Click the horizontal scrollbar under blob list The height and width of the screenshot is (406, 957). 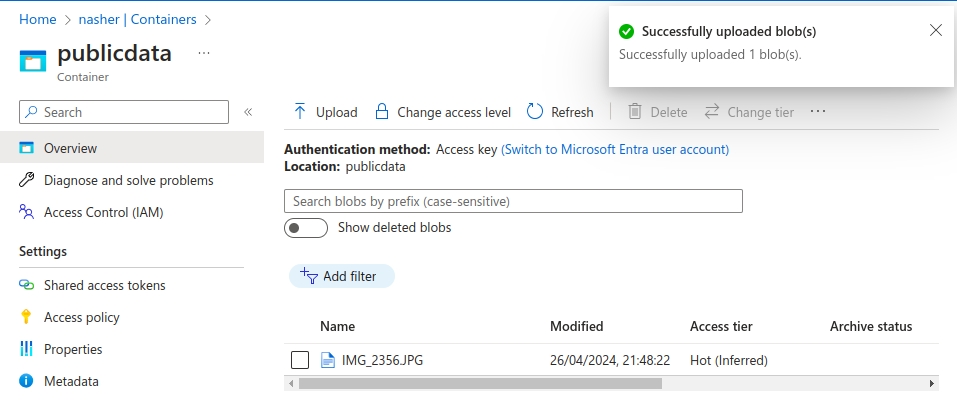480,383
